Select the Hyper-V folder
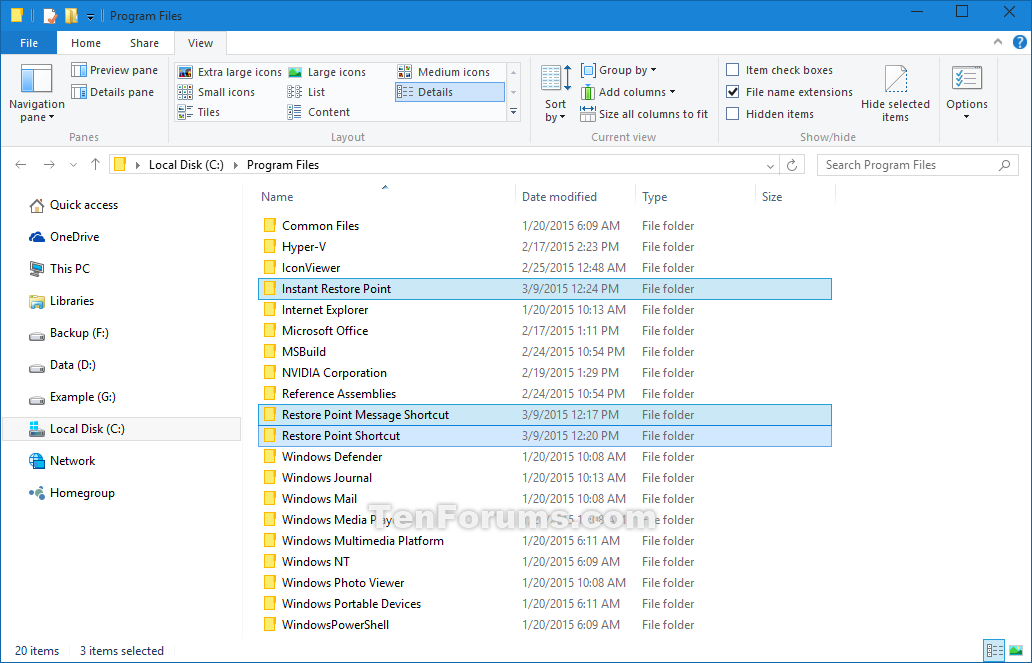Viewport: 1032px width, 663px height. click(x=545, y=247)
